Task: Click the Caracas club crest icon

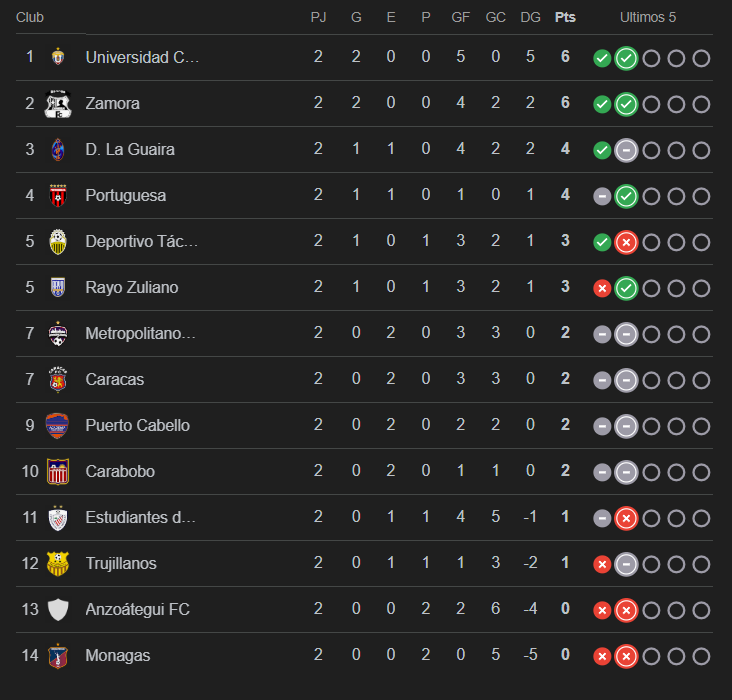Action: (x=58, y=379)
